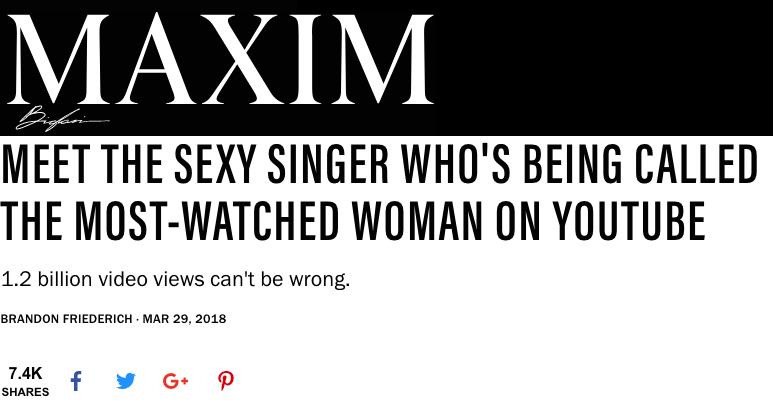Click the headline line ending with YouTube
This screenshot has width=773, height=405.
click(353, 221)
